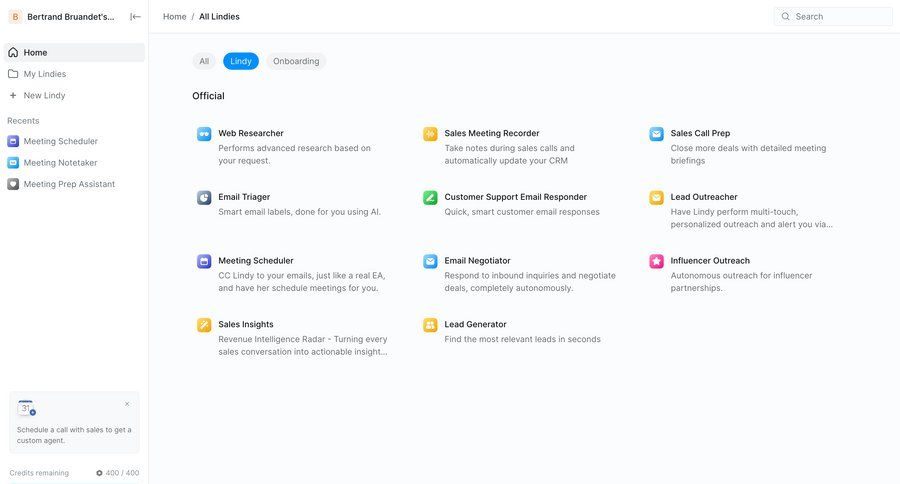Click the Web Researcher title
This screenshot has height=484, width=900.
tap(251, 133)
